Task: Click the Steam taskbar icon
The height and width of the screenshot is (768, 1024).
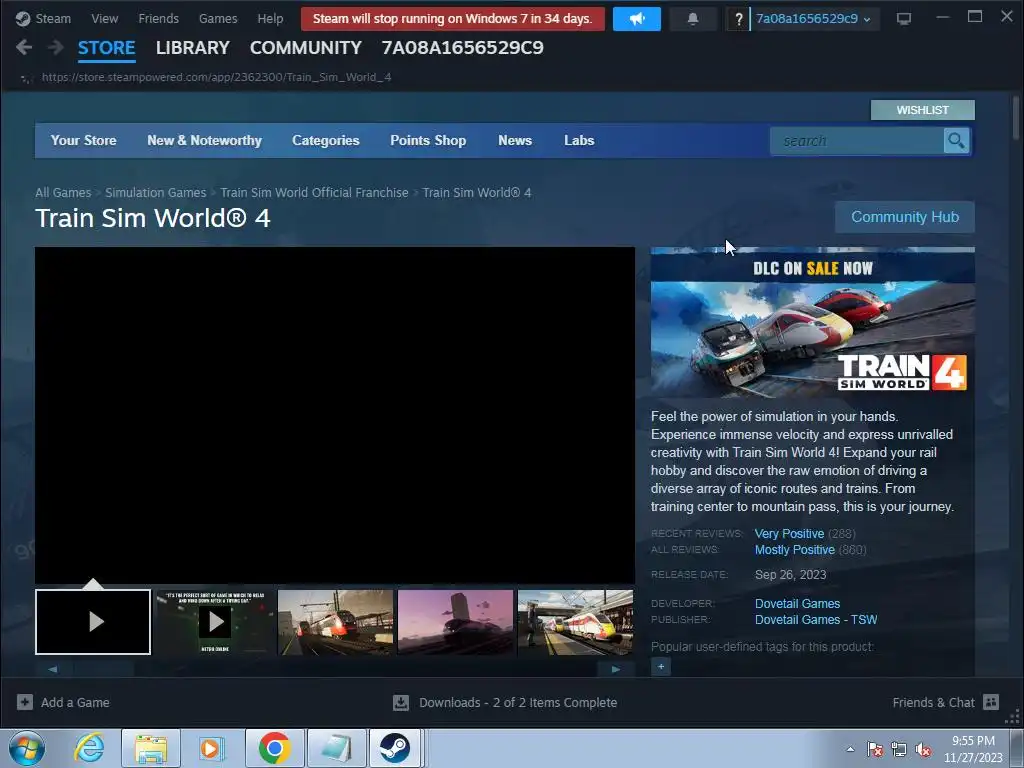Action: pyautogui.click(x=395, y=748)
